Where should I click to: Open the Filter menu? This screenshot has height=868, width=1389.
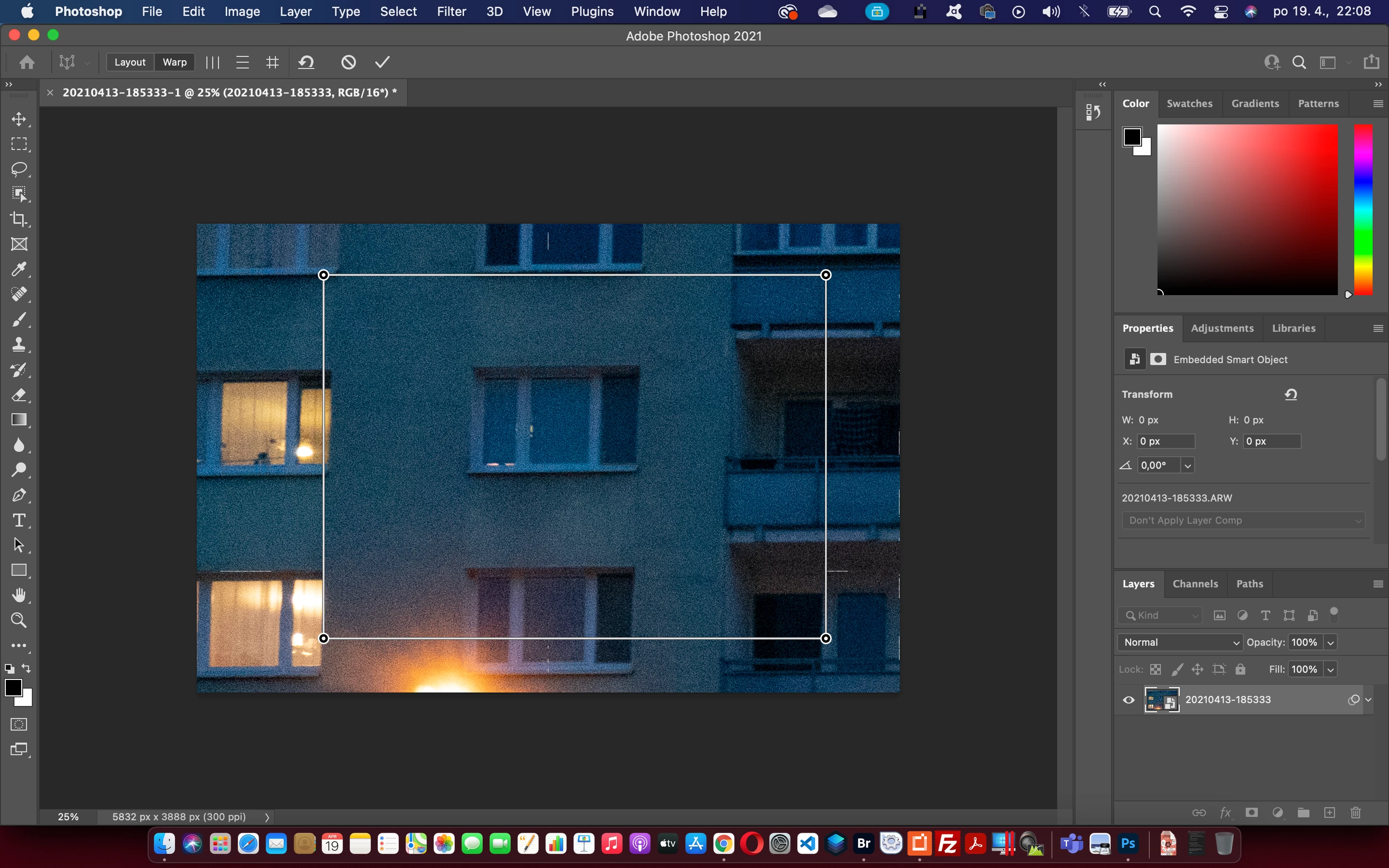pyautogui.click(x=451, y=12)
